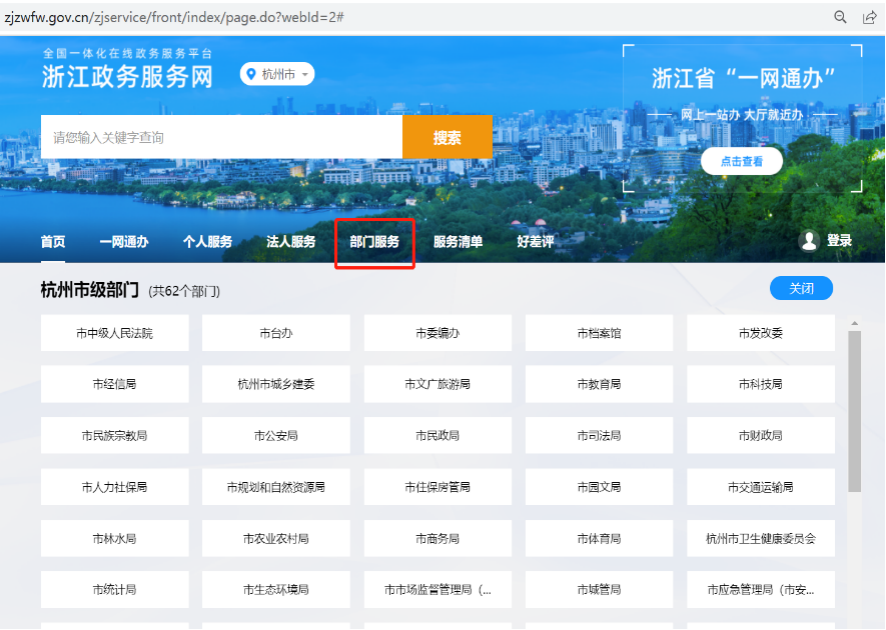Image resolution: width=886 pixels, height=630 pixels.
Task: Click the keyword search input field
Action: coord(221,137)
